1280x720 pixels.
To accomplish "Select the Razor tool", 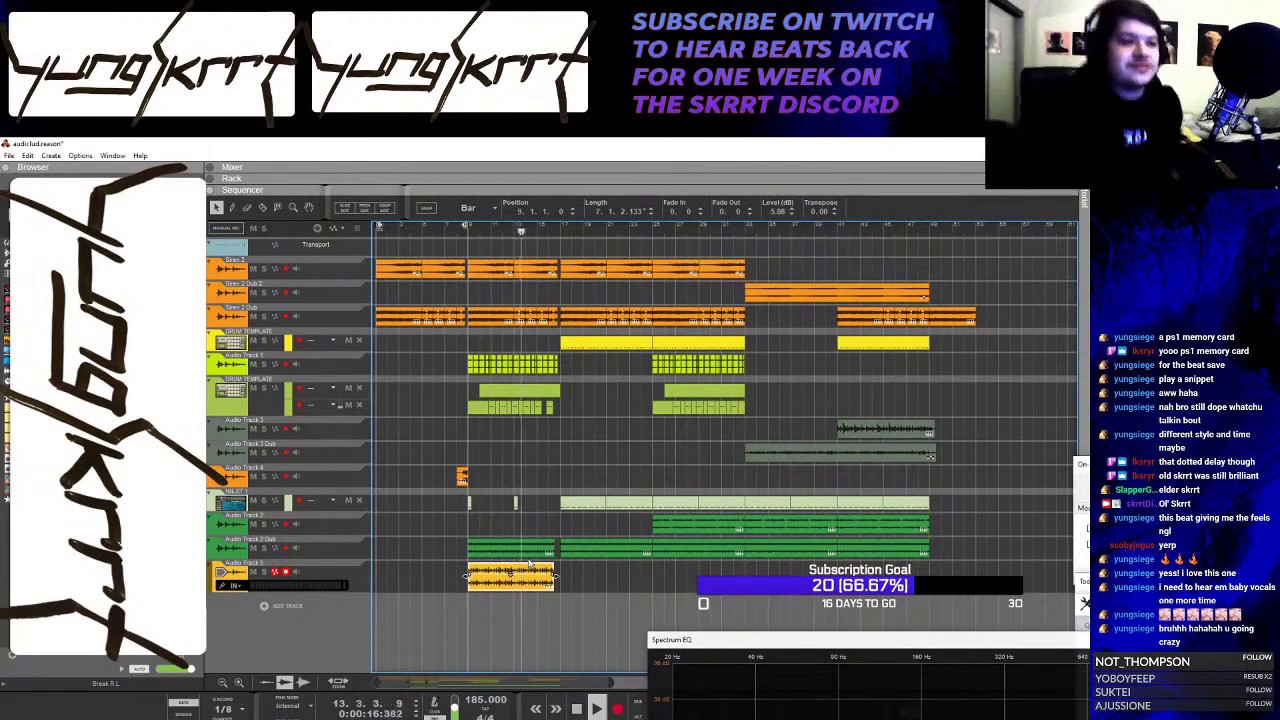I will coord(262,208).
